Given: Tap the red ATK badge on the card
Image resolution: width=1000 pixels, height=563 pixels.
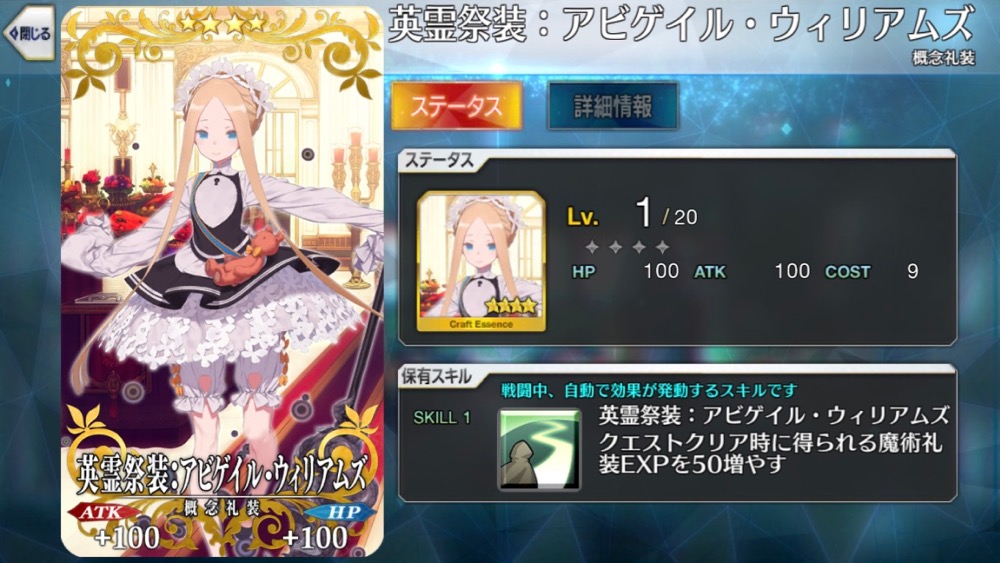Looking at the screenshot, I should [102, 511].
